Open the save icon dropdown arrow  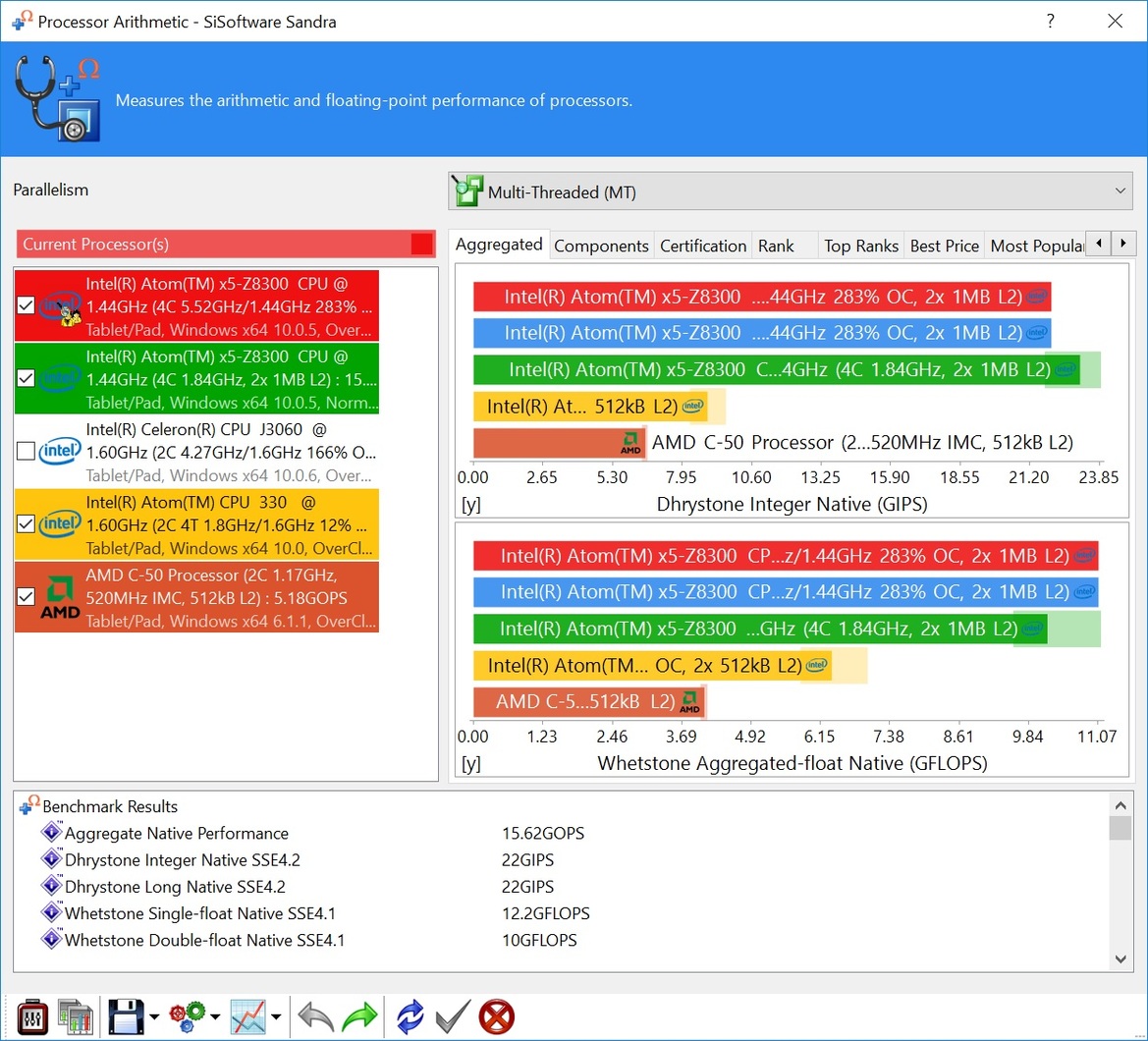pos(154,1016)
